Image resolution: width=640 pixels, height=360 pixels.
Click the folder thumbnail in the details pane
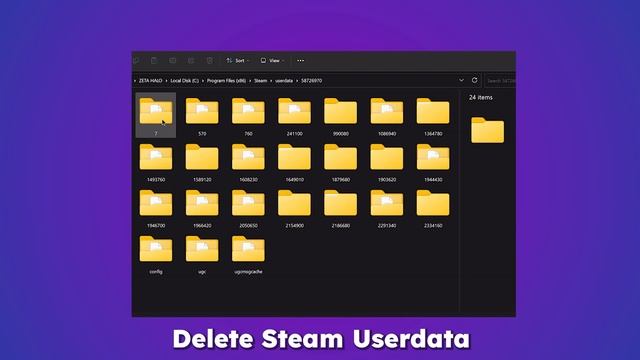[487, 130]
